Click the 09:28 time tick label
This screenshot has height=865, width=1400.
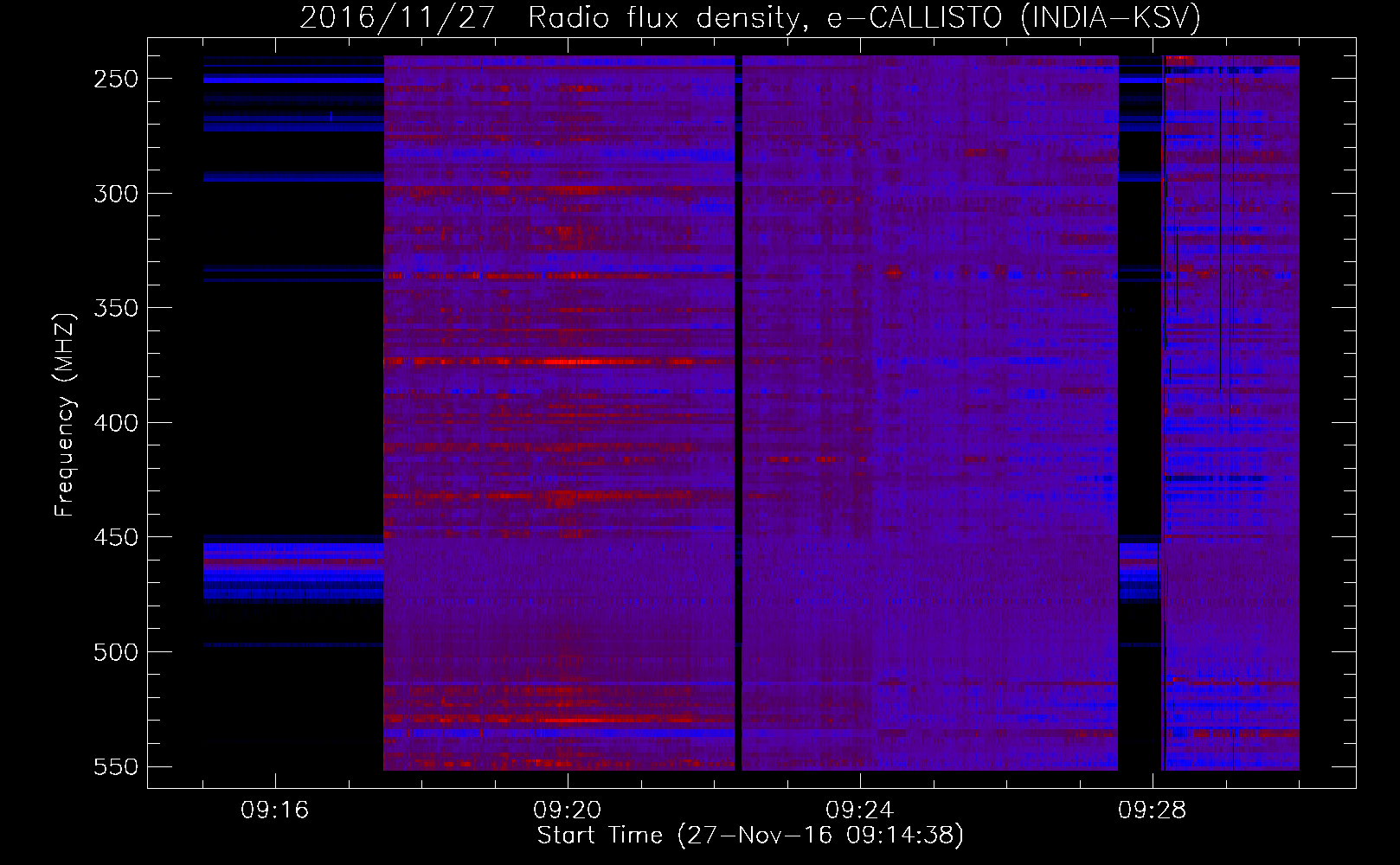click(x=1153, y=811)
